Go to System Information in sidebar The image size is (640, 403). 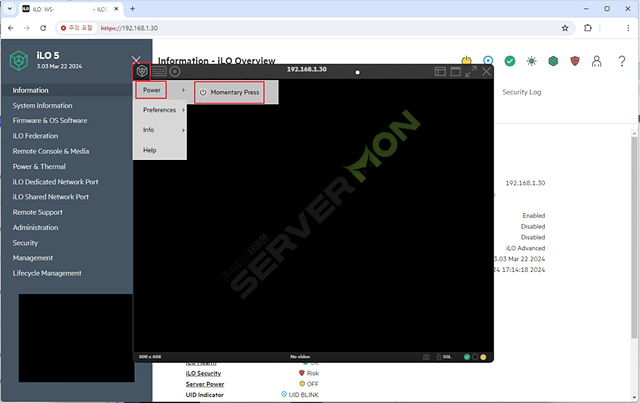click(x=42, y=105)
